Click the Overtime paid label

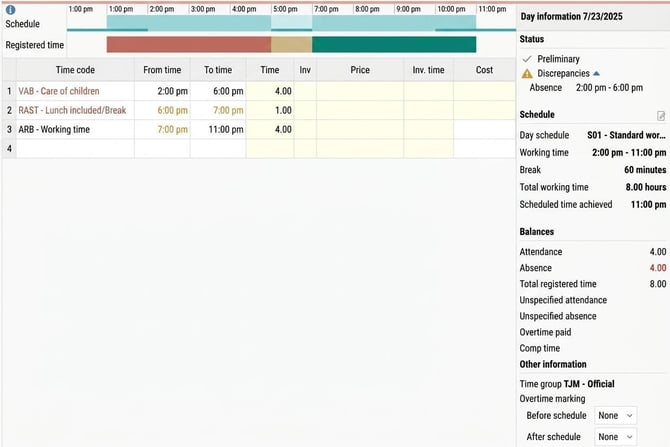point(545,332)
